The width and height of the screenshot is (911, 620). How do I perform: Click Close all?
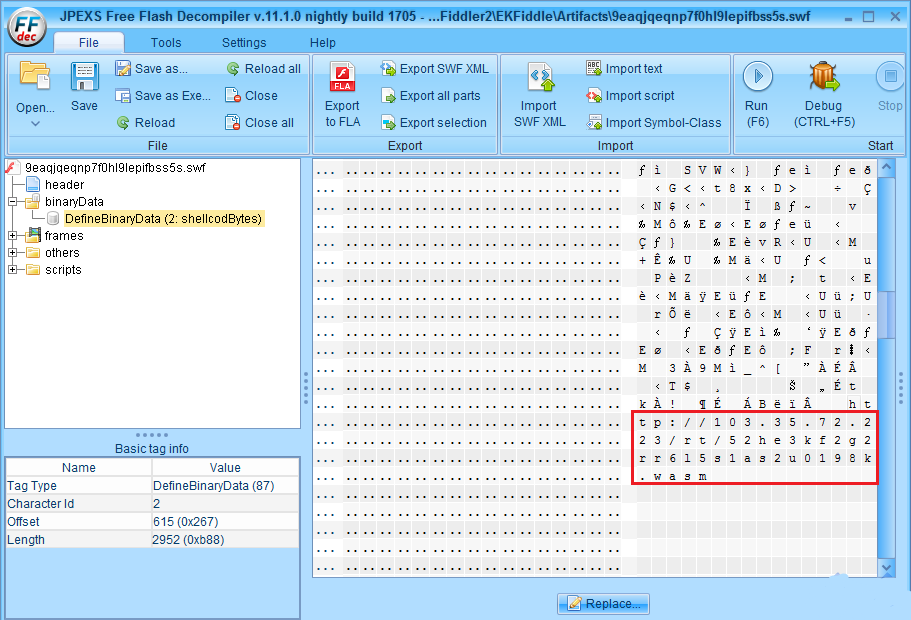[x=260, y=123]
